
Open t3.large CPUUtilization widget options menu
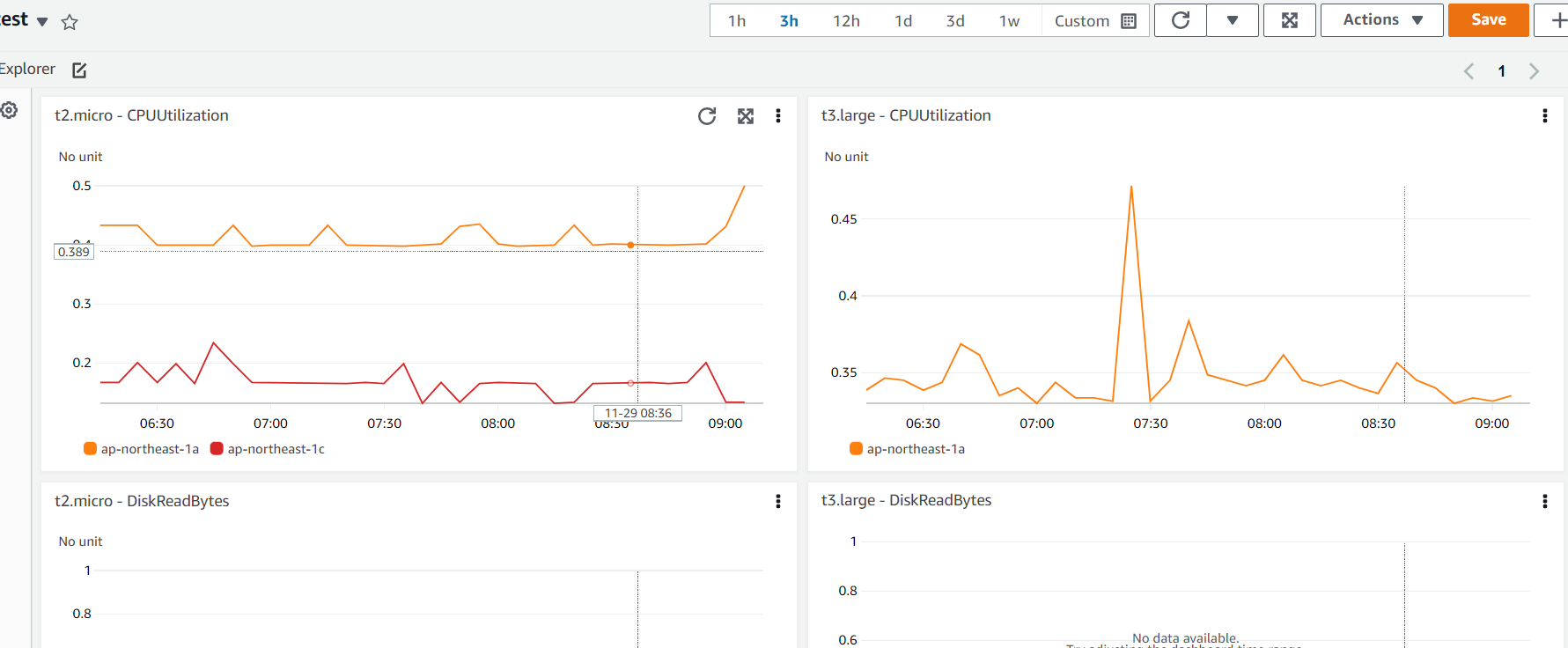tap(1544, 116)
